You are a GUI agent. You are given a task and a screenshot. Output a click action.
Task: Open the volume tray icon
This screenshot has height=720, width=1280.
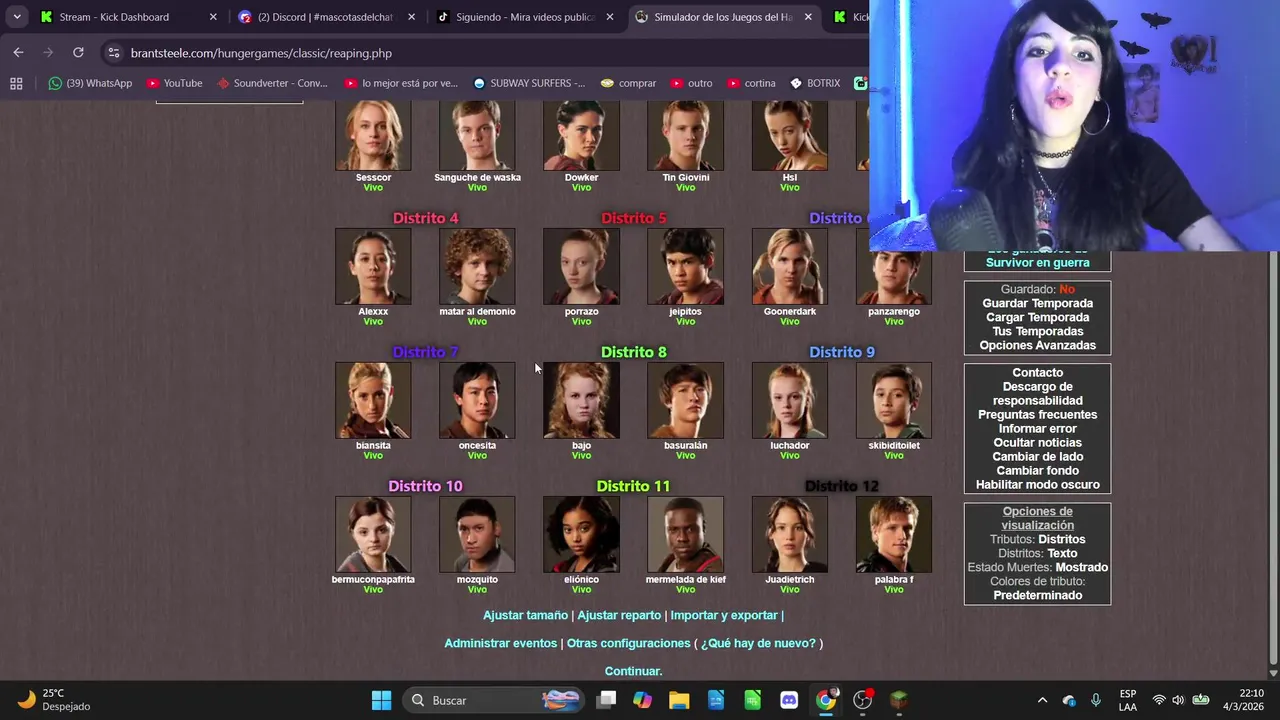point(1178,700)
